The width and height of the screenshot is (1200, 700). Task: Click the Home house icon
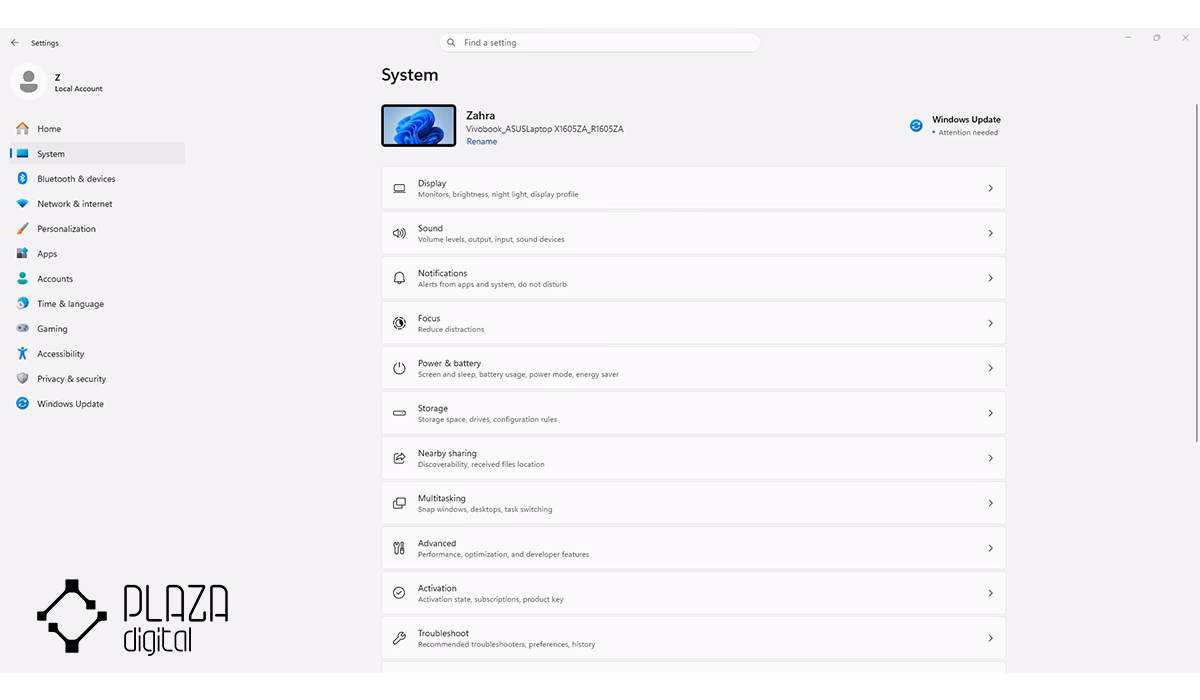(23, 129)
